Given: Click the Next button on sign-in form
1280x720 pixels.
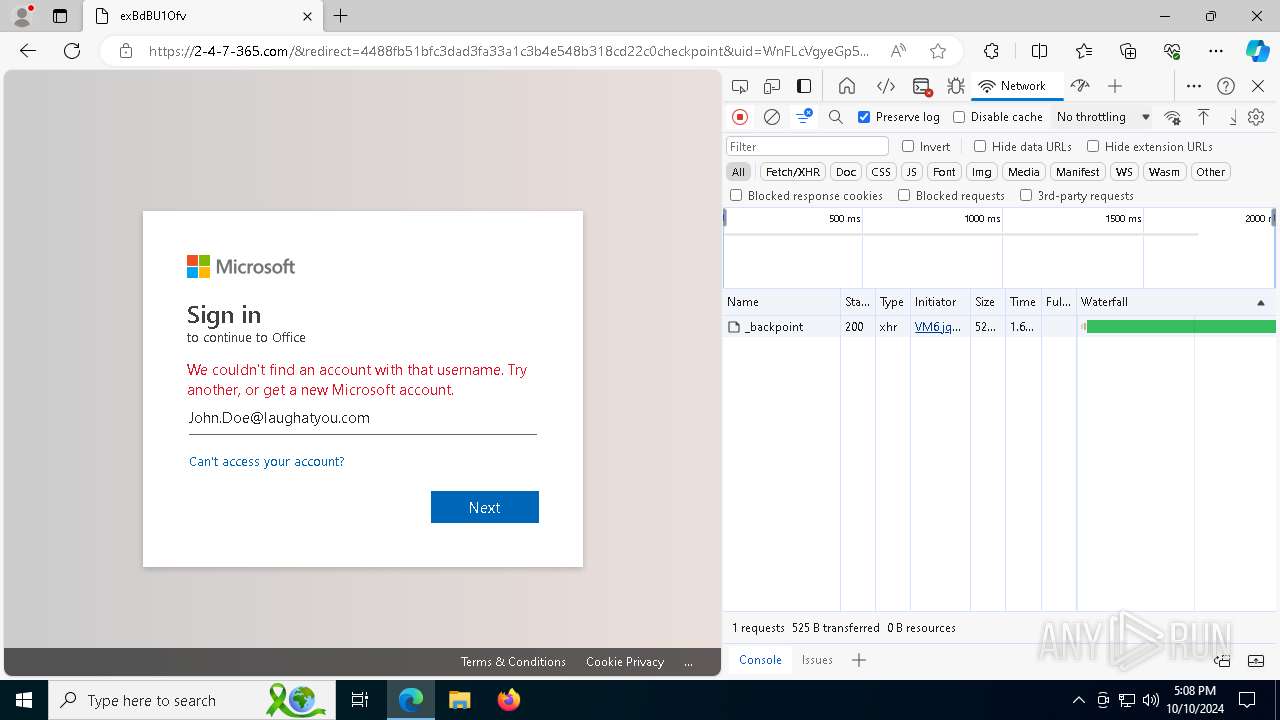Looking at the screenshot, I should point(485,507).
